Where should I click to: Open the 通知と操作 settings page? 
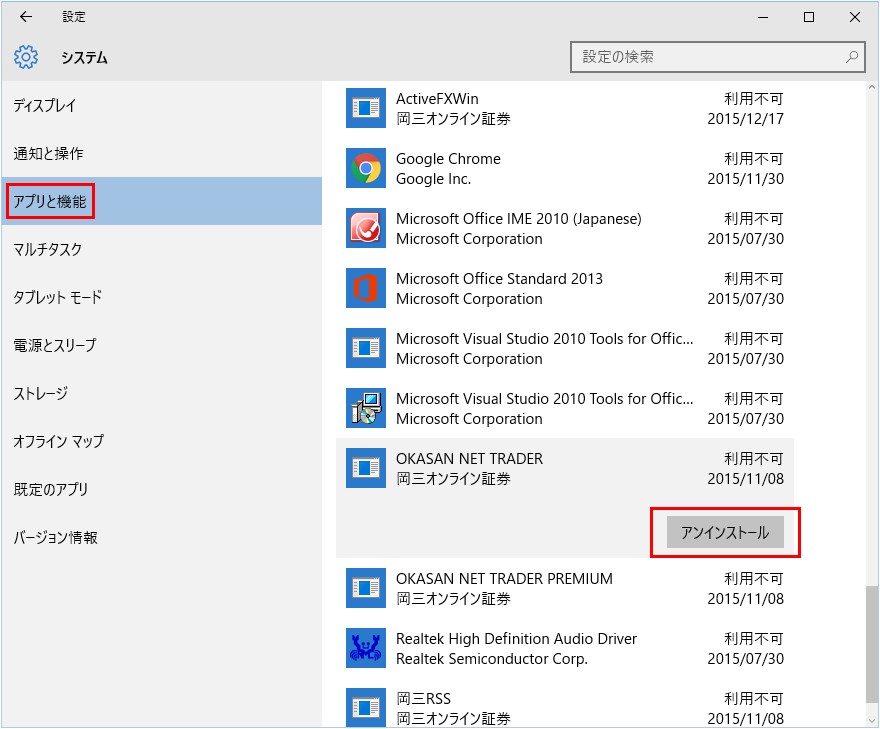point(162,153)
